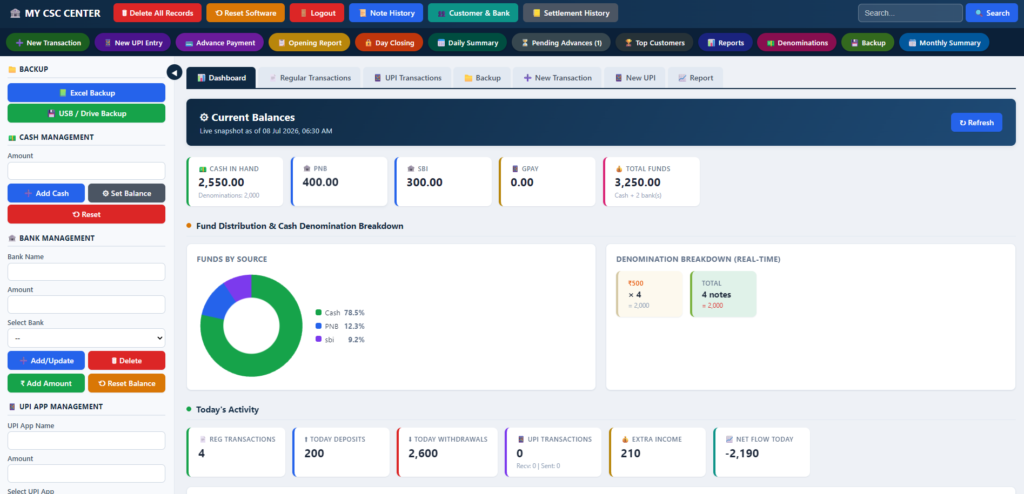This screenshot has height=494, width=1024.
Task: Select the GPay balance card
Action: click(547, 181)
